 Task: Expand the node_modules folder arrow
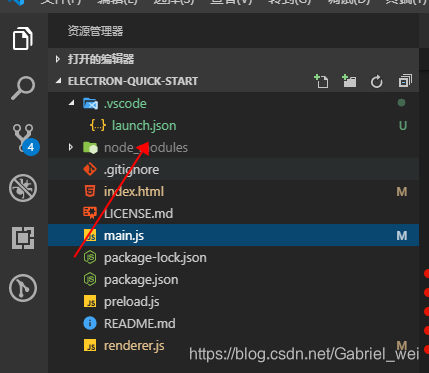point(71,147)
